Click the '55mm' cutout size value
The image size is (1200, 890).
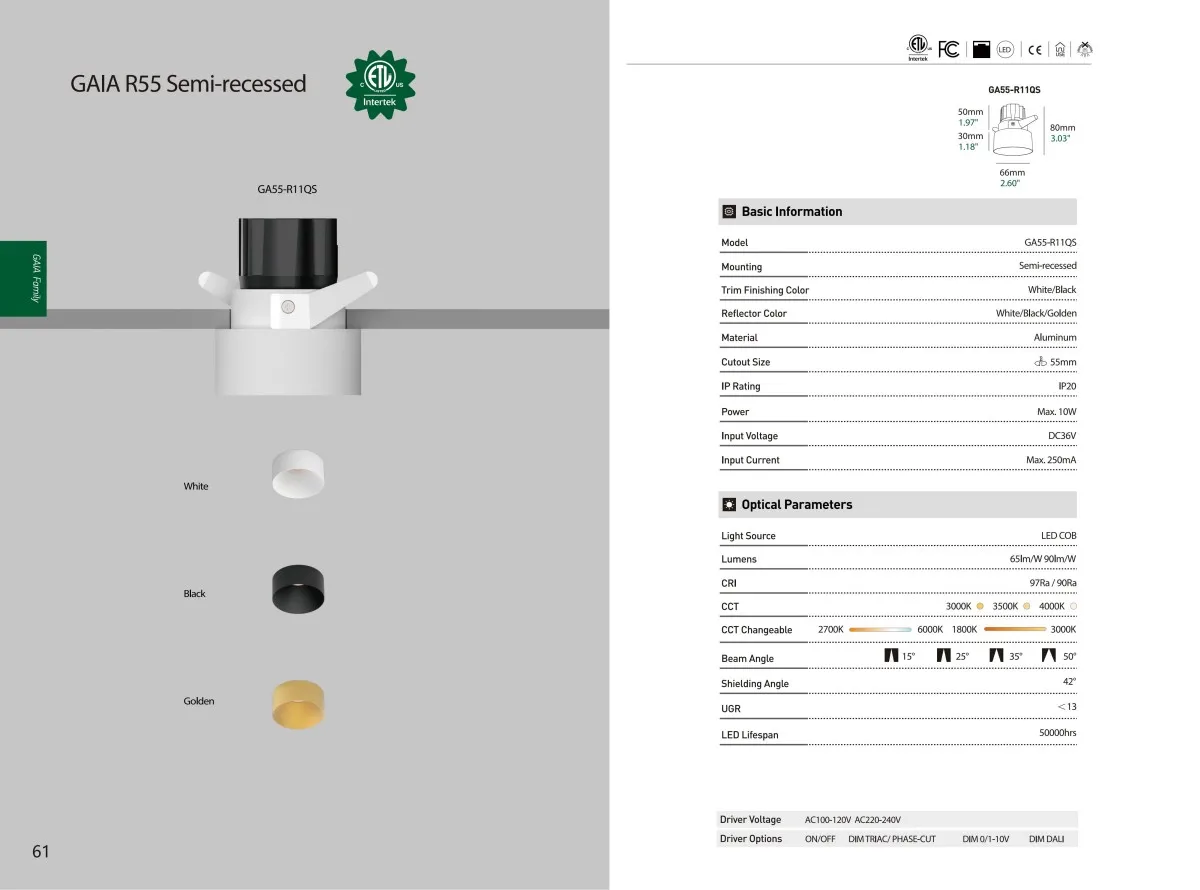click(1063, 363)
